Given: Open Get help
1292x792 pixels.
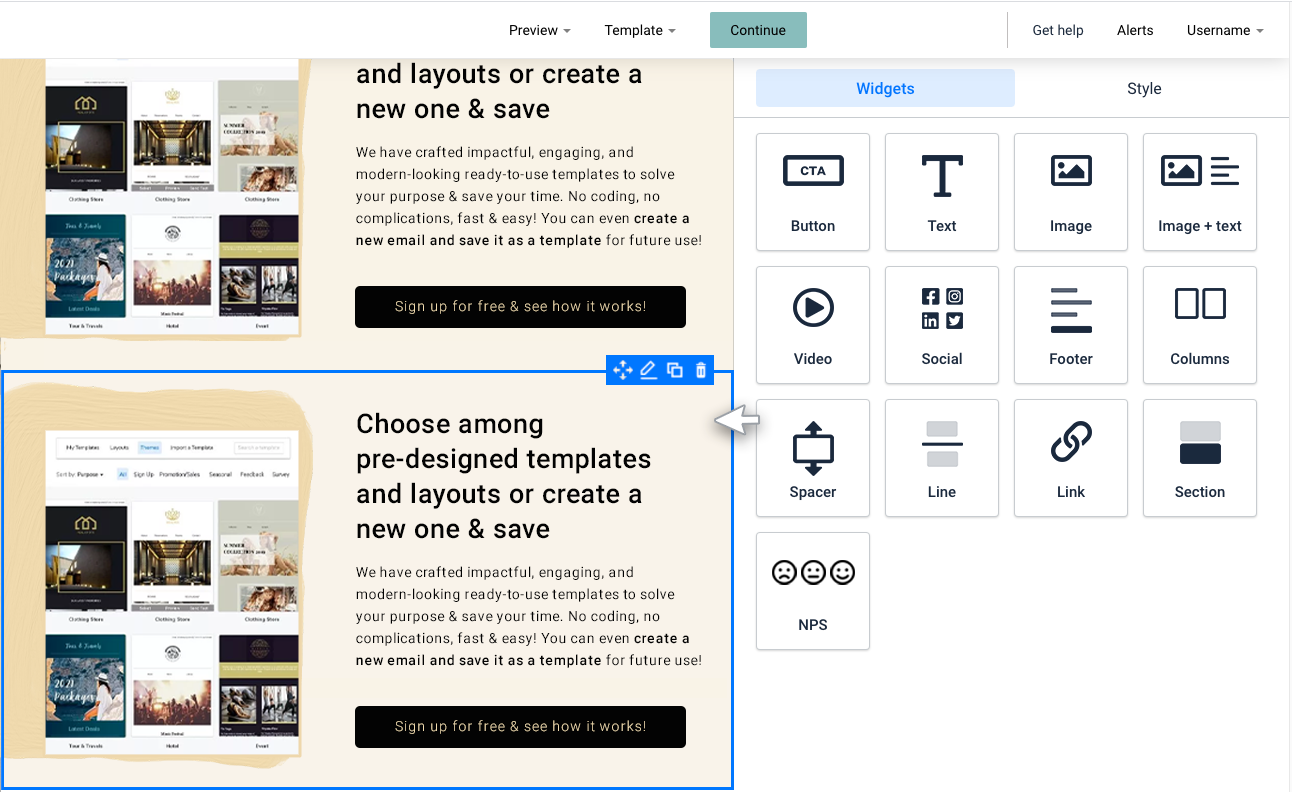Looking at the screenshot, I should [x=1058, y=30].
